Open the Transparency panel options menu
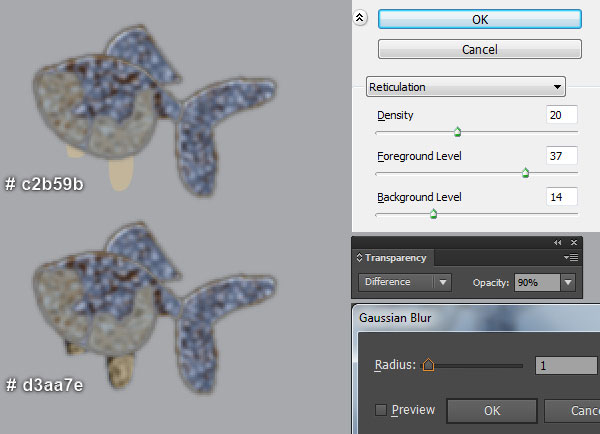 click(x=571, y=258)
